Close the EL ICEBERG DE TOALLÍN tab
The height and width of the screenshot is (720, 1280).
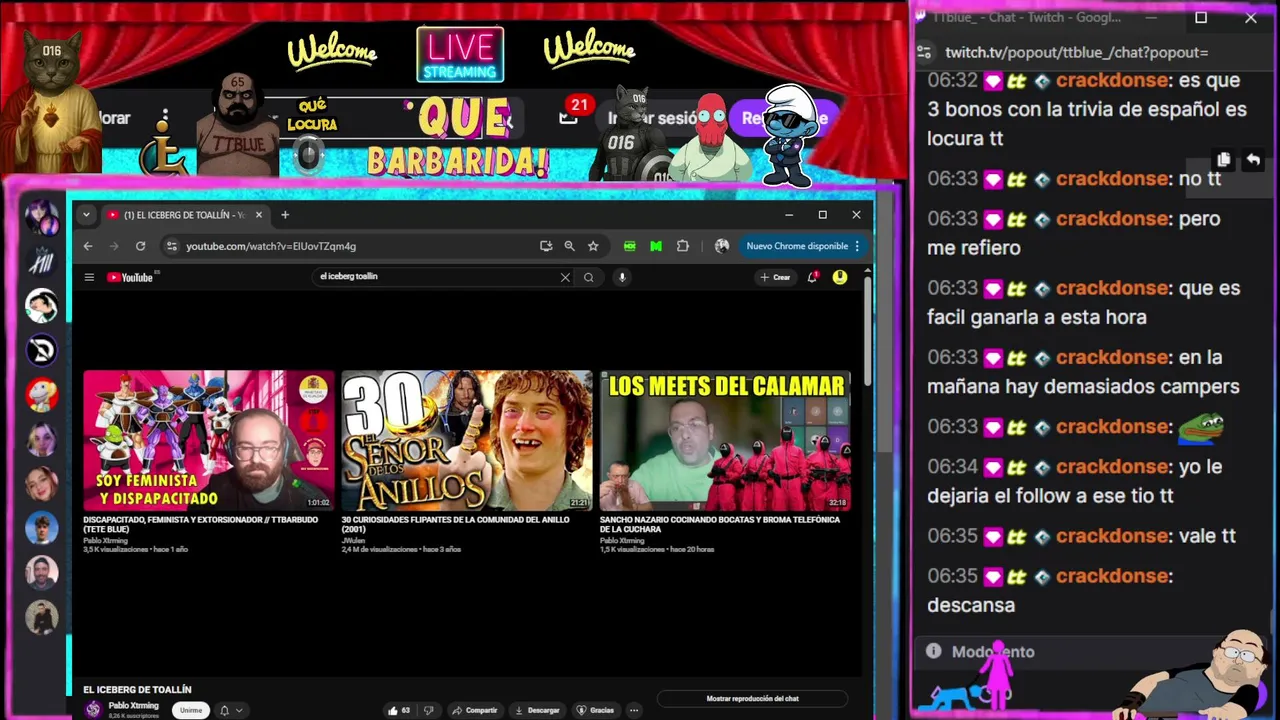click(259, 215)
